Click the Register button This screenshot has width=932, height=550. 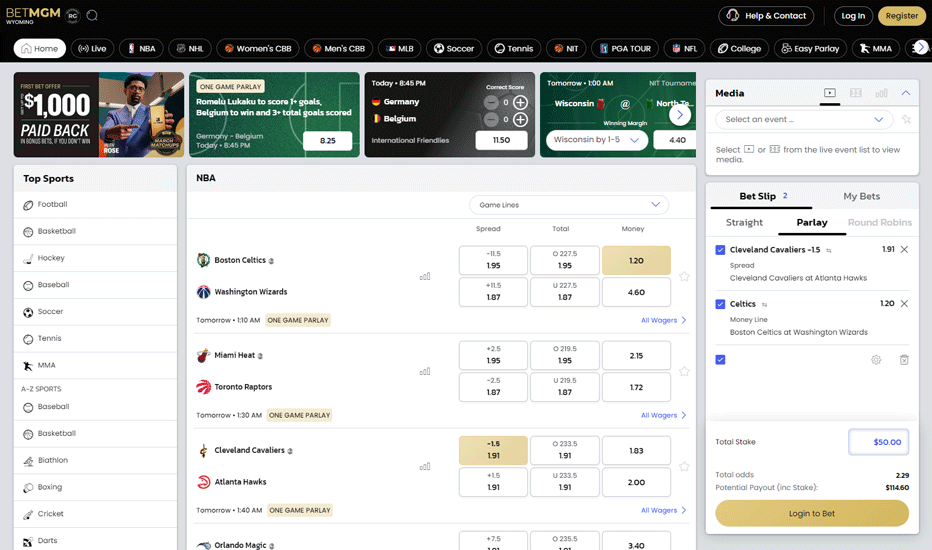click(x=902, y=16)
